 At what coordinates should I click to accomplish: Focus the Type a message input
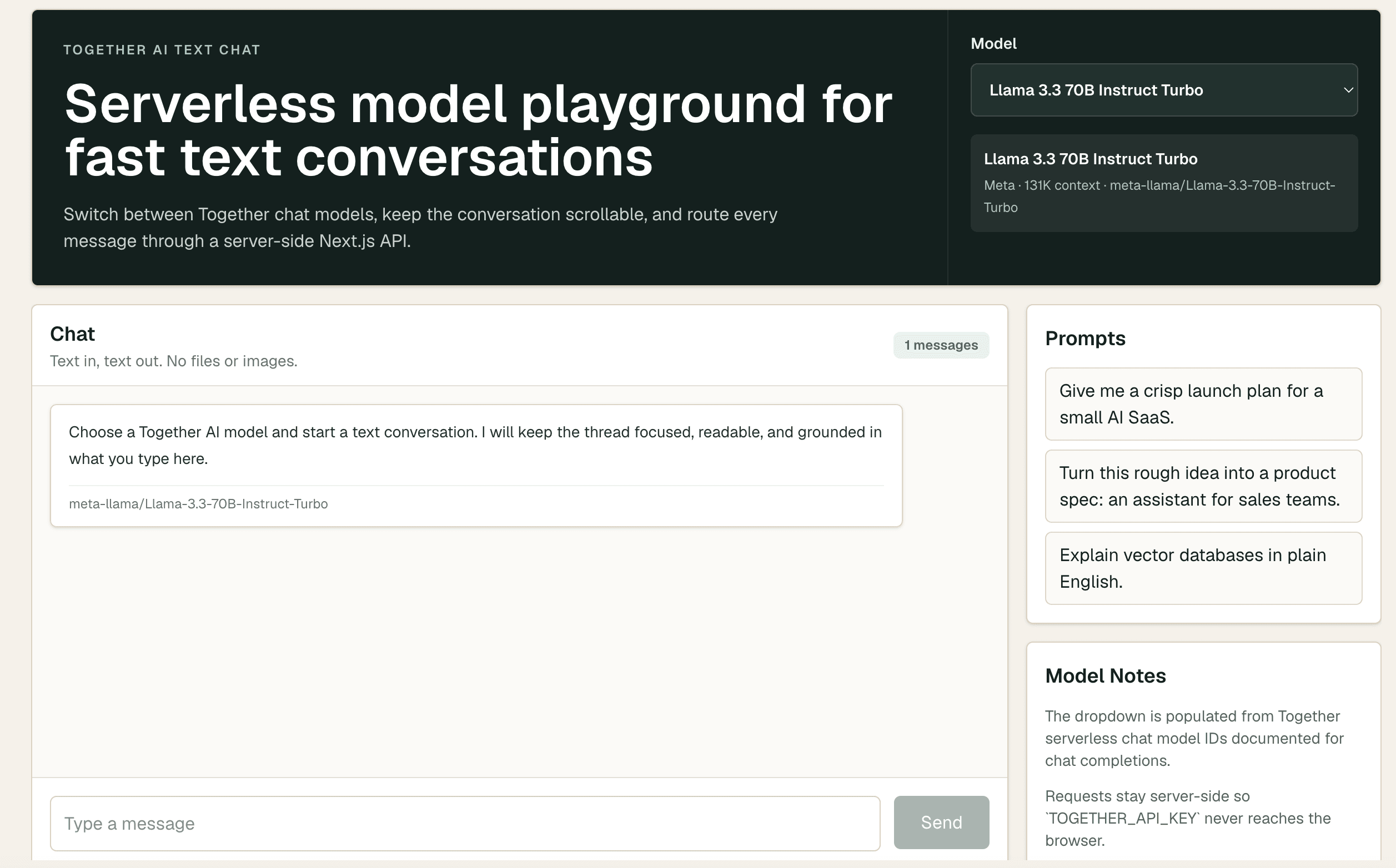(x=465, y=823)
